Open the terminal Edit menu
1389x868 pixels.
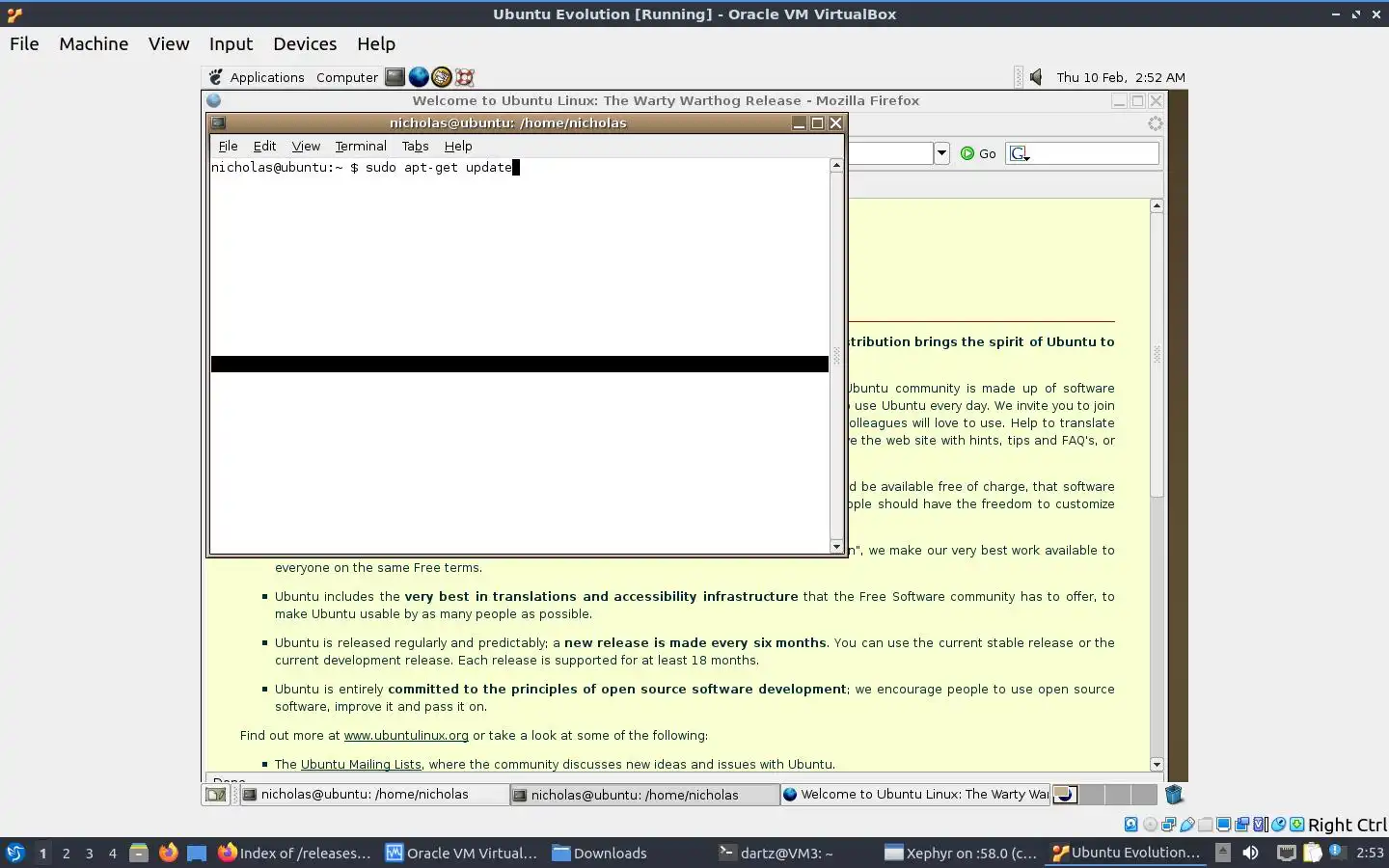[264, 146]
